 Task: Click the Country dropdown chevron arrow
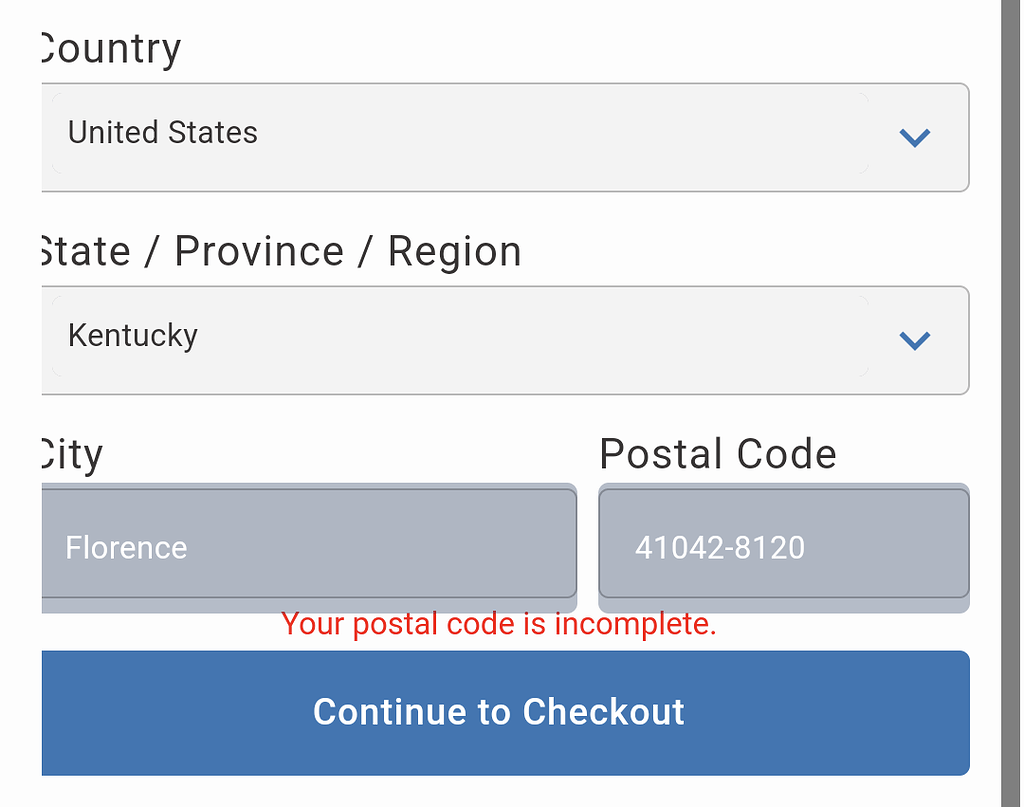915,137
